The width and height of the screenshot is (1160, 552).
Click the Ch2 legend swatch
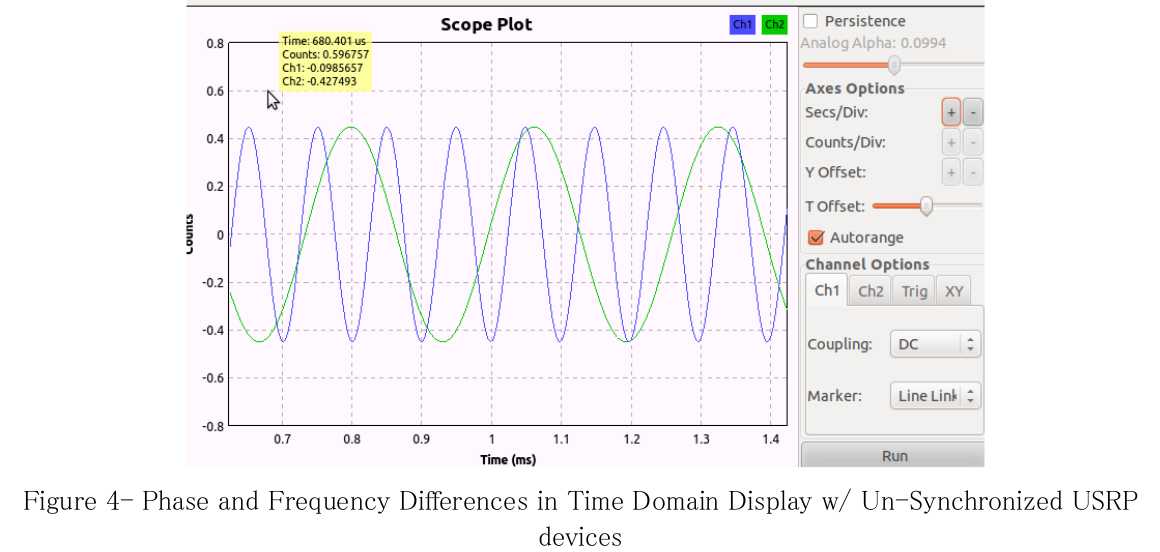tap(775, 24)
